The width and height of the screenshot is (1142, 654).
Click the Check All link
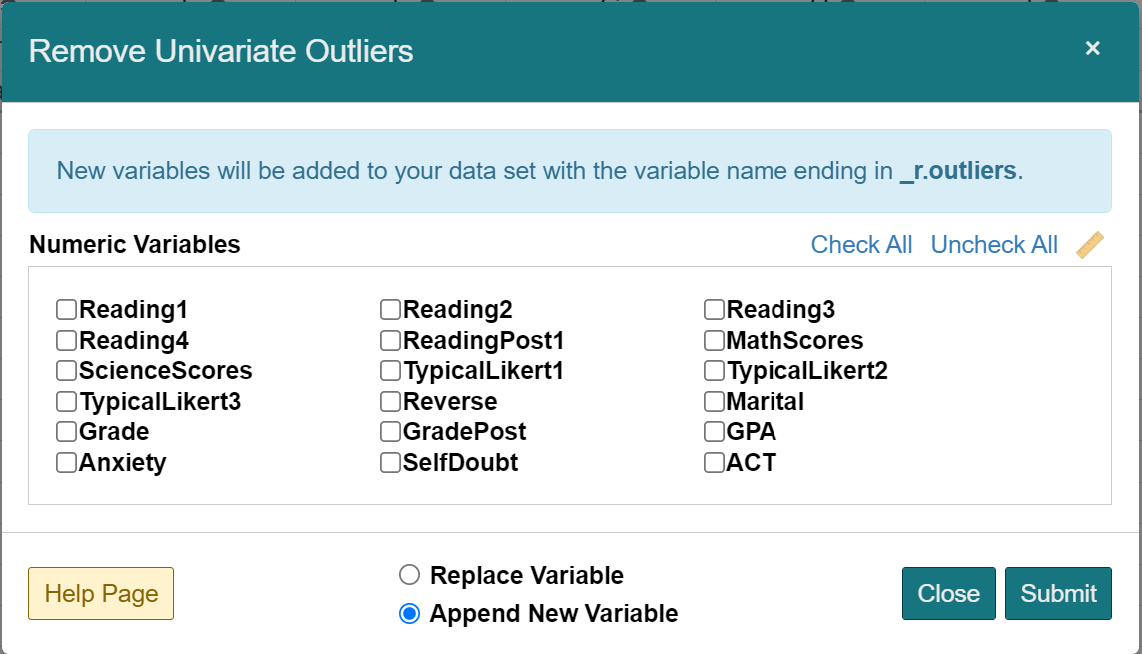coord(861,244)
